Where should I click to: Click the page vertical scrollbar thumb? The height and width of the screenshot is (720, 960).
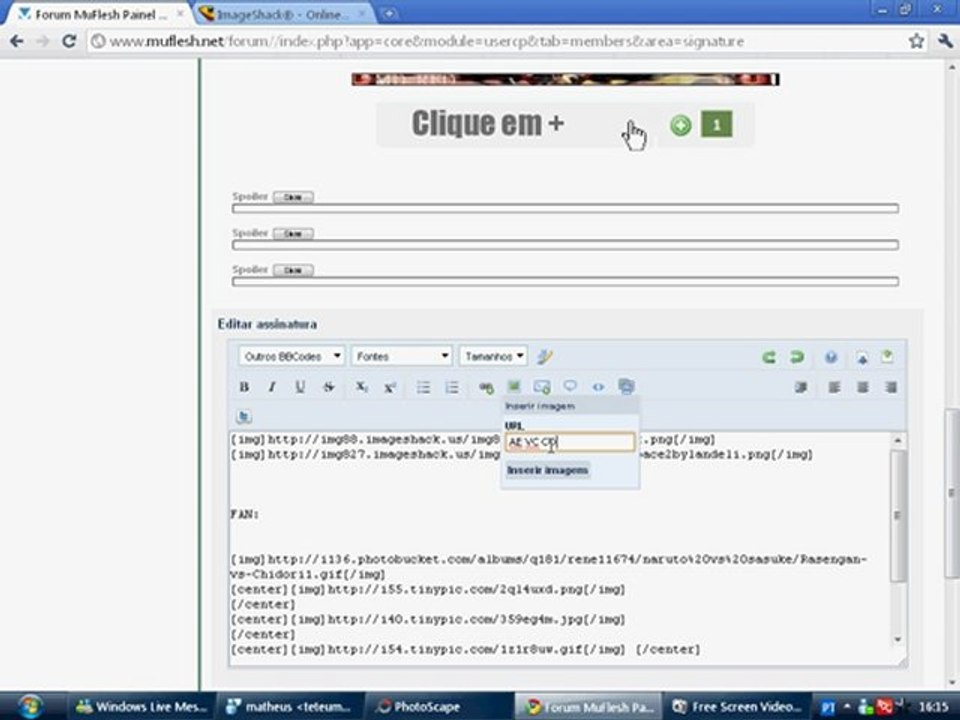click(x=952, y=493)
